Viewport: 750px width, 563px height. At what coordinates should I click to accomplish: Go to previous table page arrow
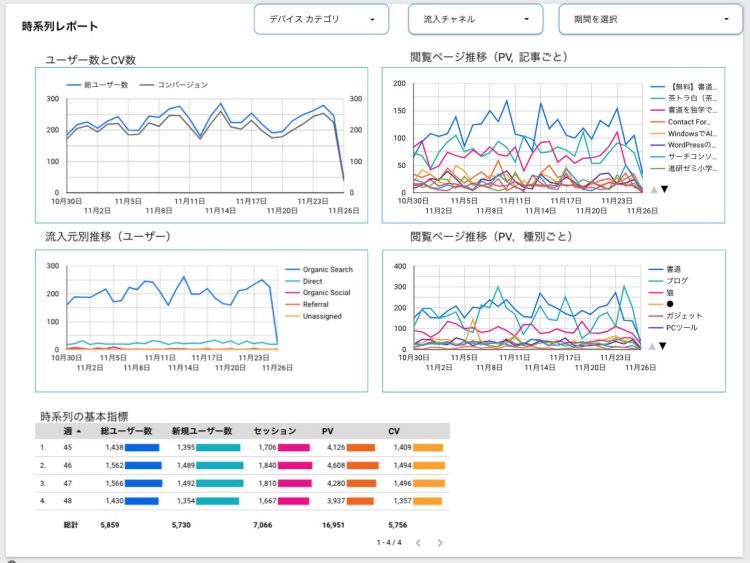[x=419, y=542]
